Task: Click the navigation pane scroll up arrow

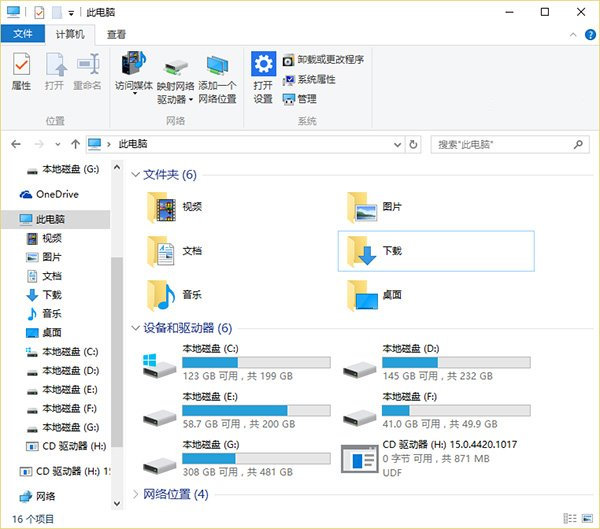Action: click(117, 167)
